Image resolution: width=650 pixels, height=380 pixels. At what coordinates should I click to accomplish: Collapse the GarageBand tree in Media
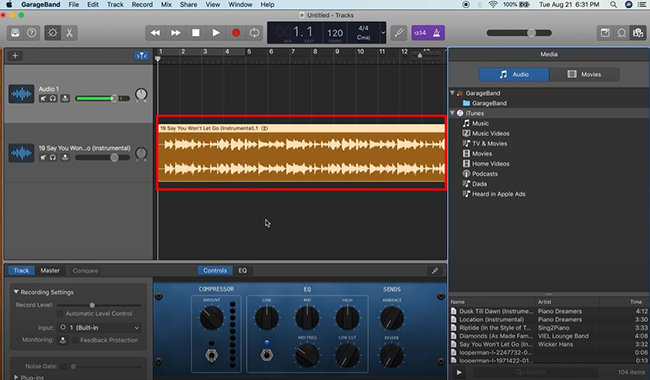coord(453,93)
